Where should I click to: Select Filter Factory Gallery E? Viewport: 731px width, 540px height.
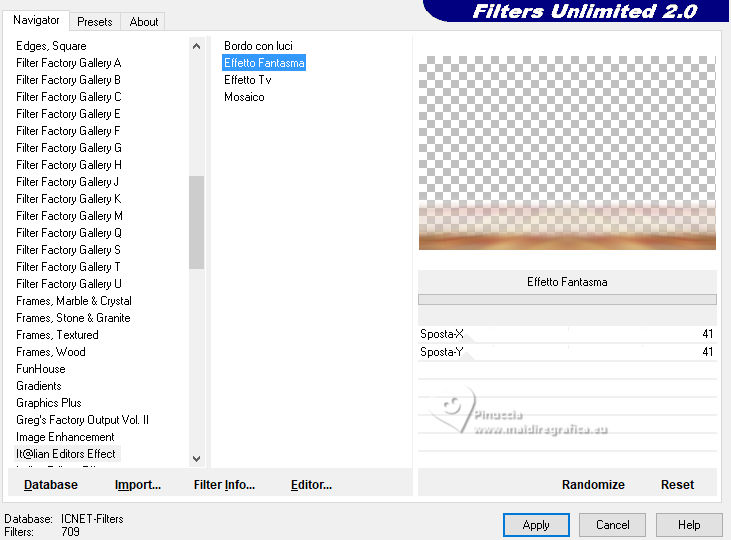68,114
